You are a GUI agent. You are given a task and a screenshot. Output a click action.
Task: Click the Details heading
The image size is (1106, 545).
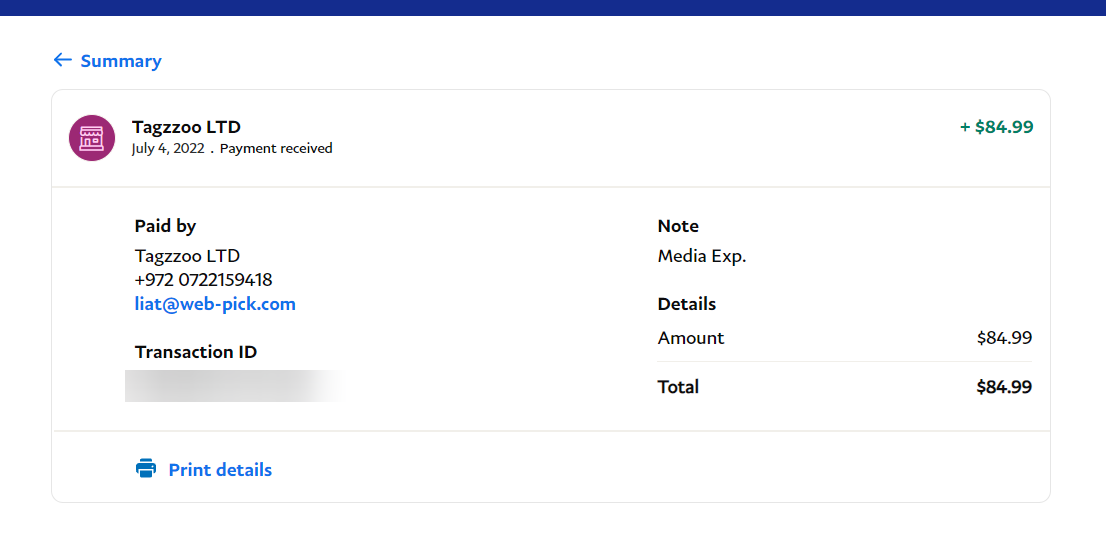click(687, 304)
